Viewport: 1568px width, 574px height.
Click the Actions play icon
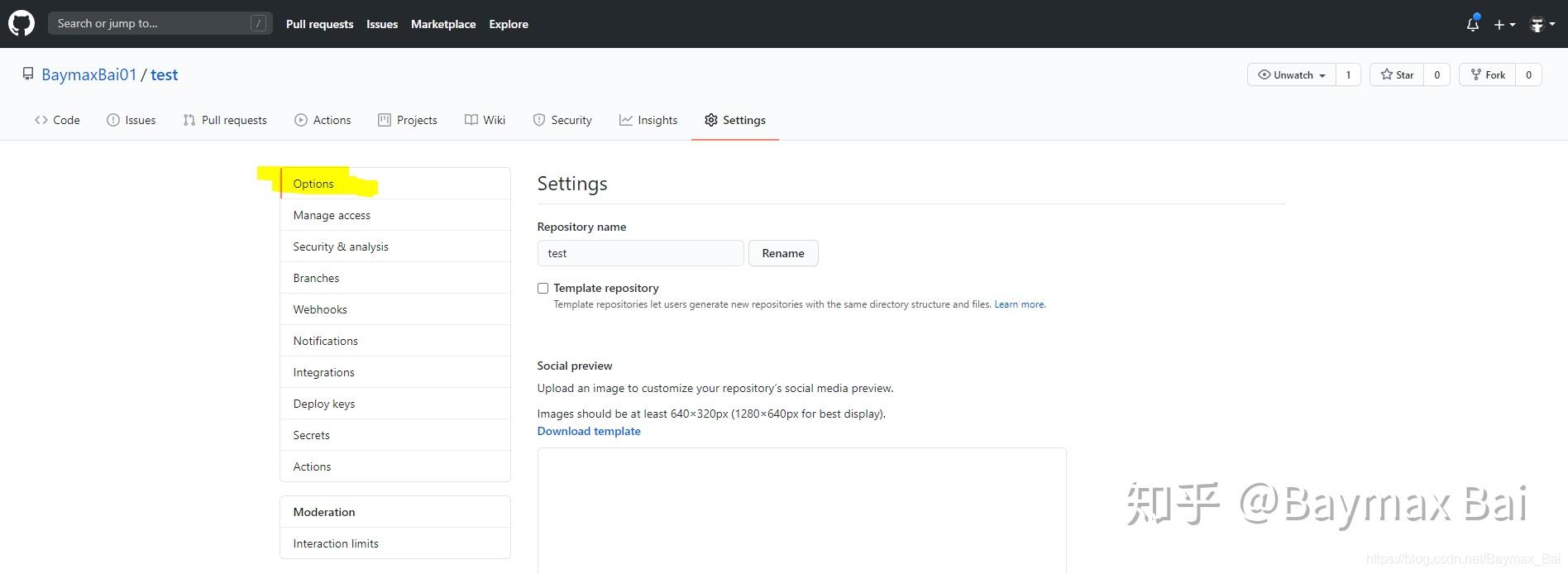pyautogui.click(x=301, y=120)
